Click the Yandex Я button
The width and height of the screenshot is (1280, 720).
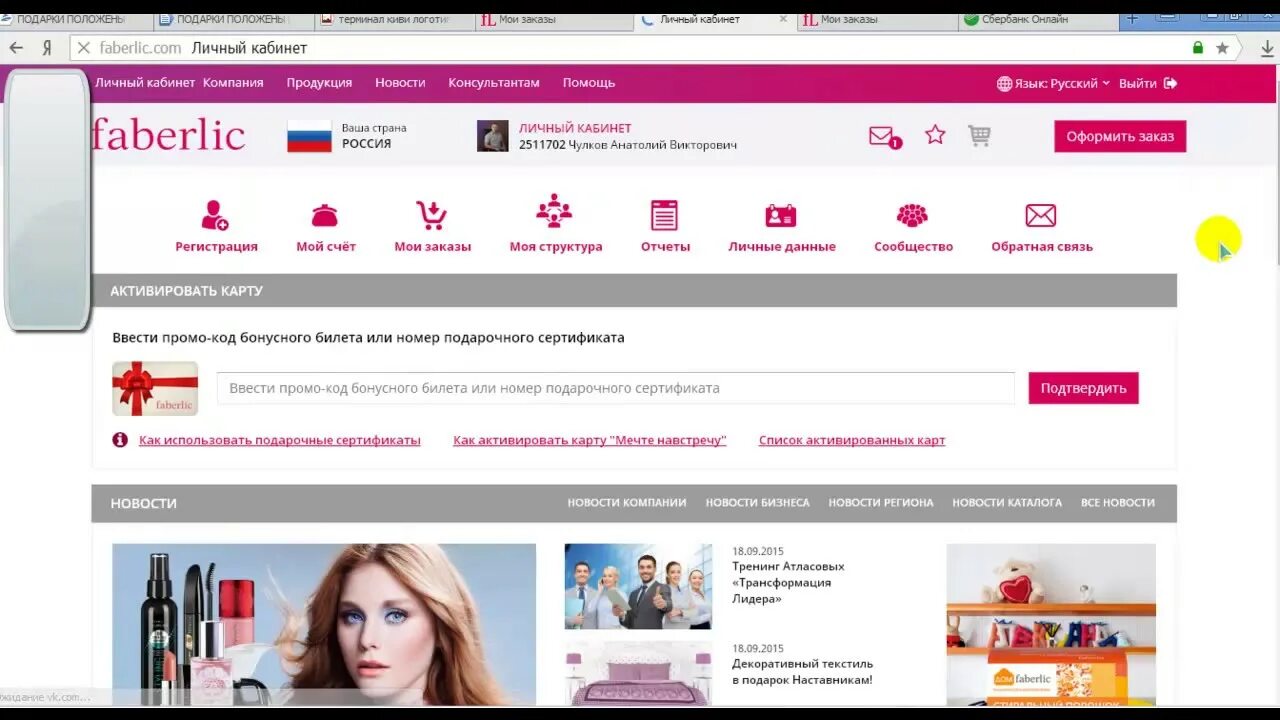click(x=47, y=48)
